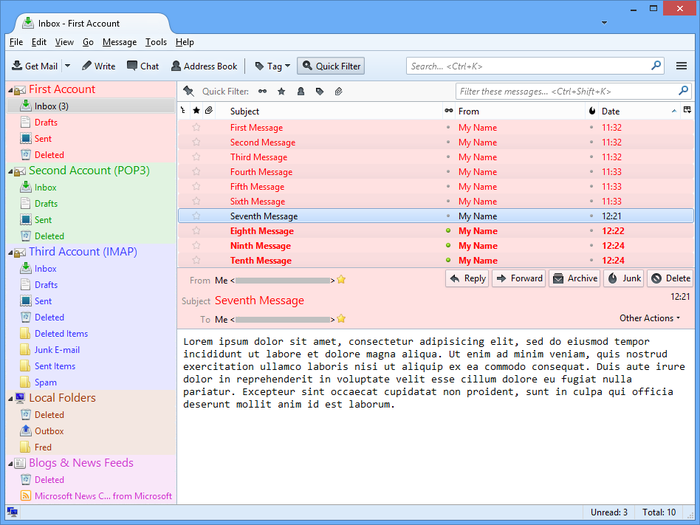Screen dimensions: 700x525
Task: Select First Account Drafts folder
Action: point(46,122)
